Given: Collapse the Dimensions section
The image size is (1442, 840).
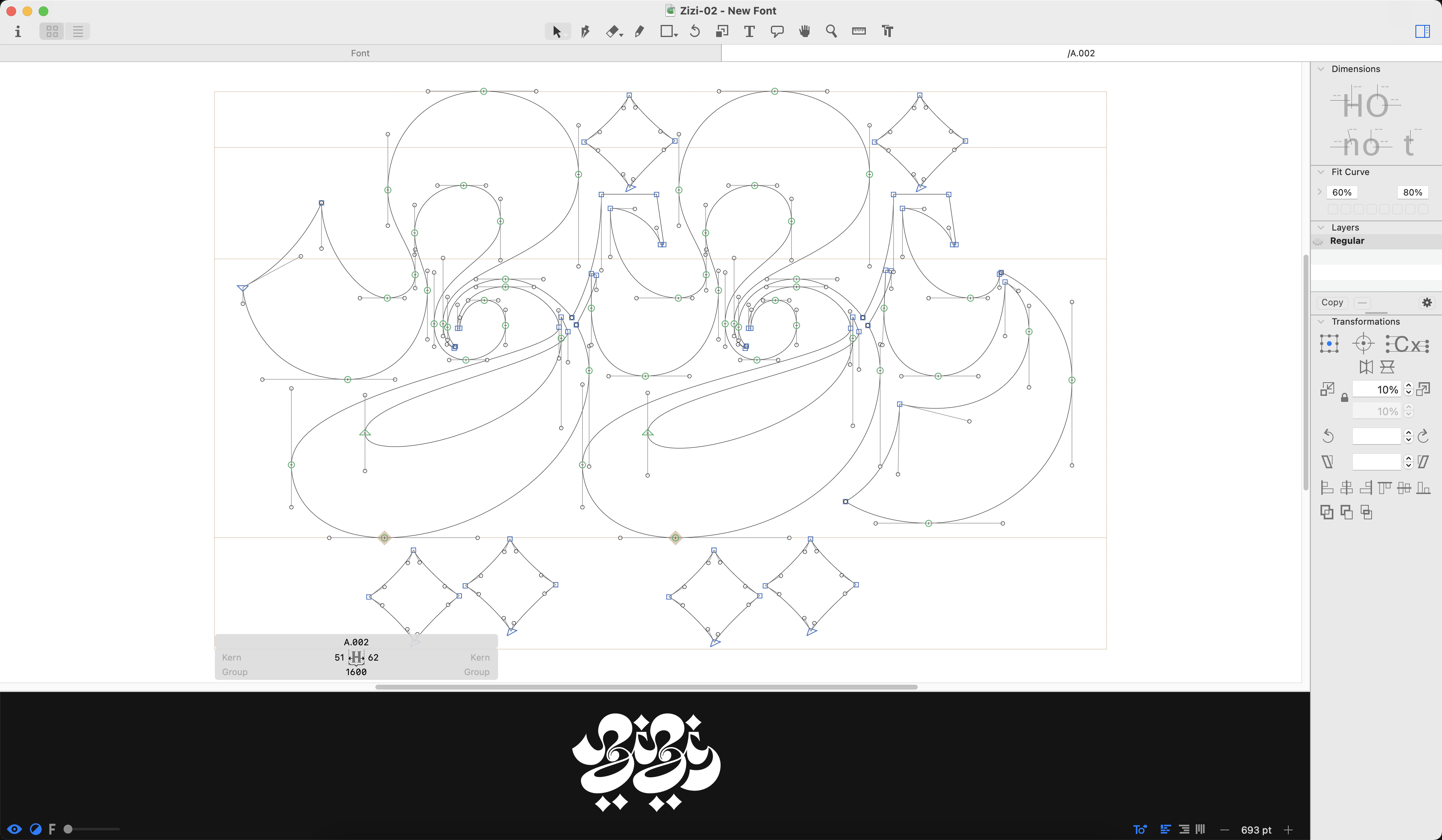Looking at the screenshot, I should click(x=1320, y=69).
